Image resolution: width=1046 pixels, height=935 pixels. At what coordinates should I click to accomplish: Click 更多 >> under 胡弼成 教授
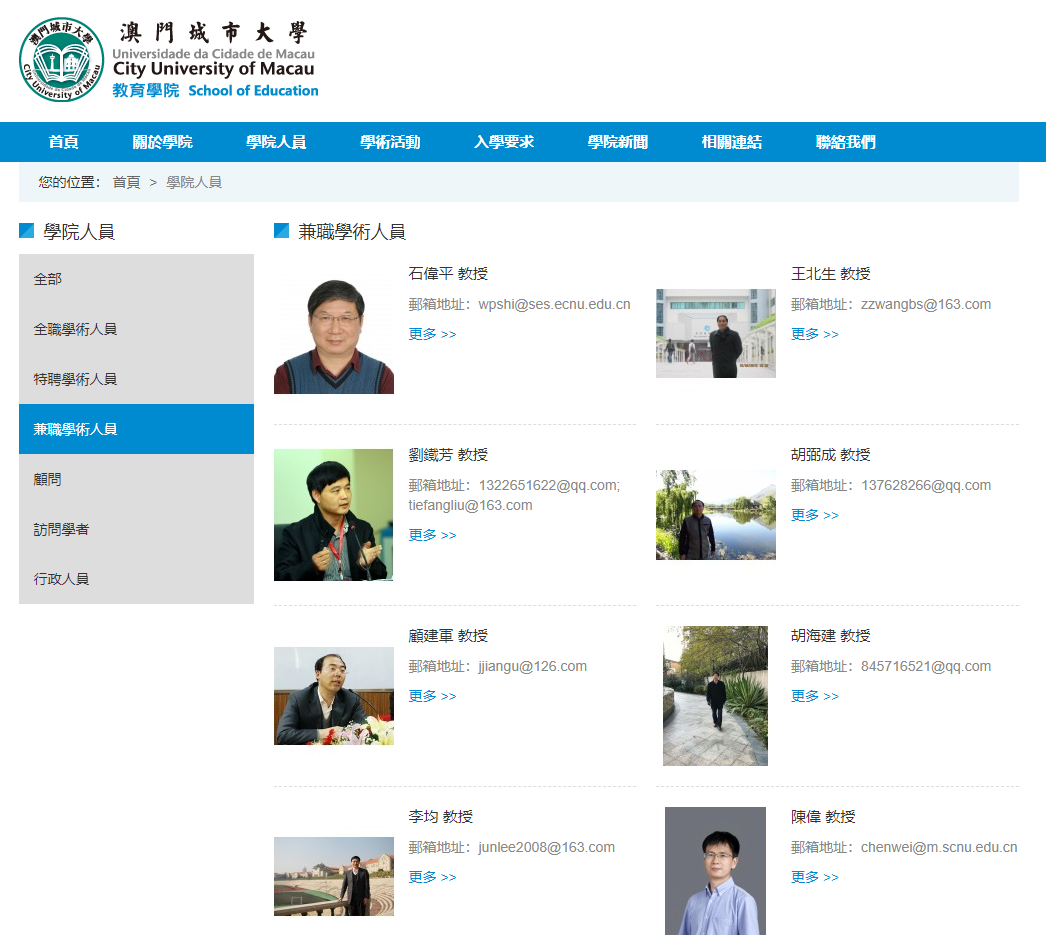(x=815, y=515)
